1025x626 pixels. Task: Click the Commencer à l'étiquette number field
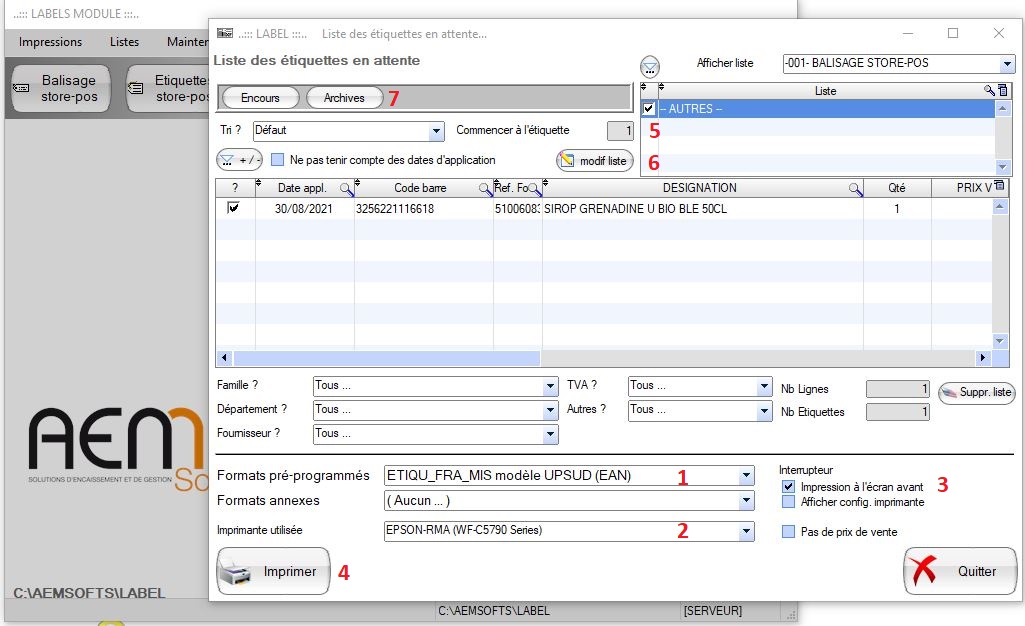click(620, 130)
